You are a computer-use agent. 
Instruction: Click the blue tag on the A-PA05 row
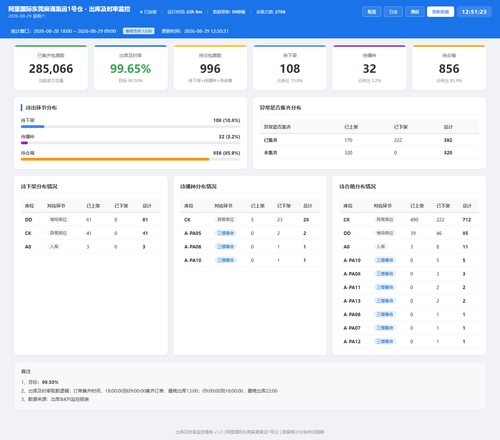[226, 233]
